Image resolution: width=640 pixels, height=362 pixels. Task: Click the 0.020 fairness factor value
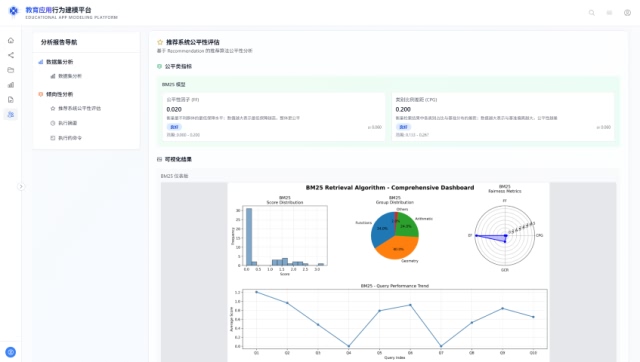(174, 109)
